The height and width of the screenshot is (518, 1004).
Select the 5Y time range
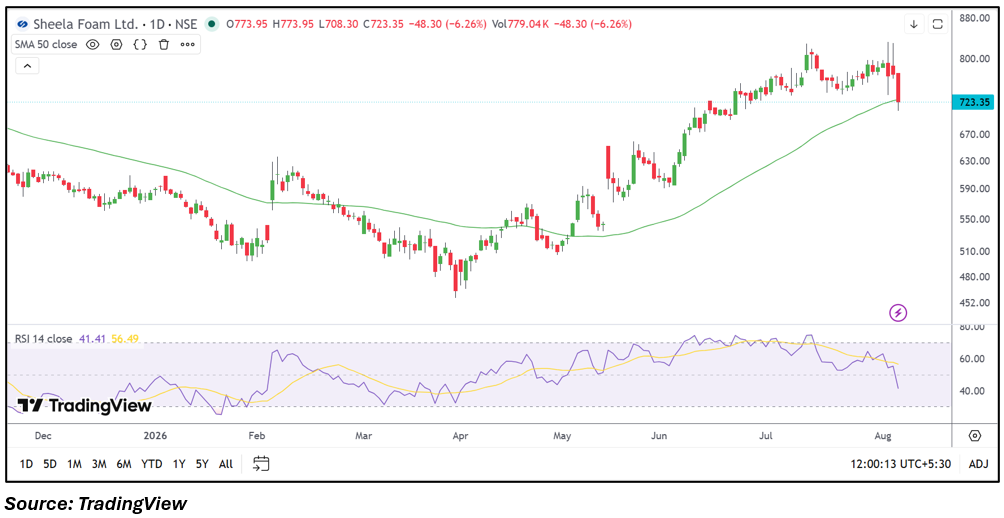click(202, 464)
